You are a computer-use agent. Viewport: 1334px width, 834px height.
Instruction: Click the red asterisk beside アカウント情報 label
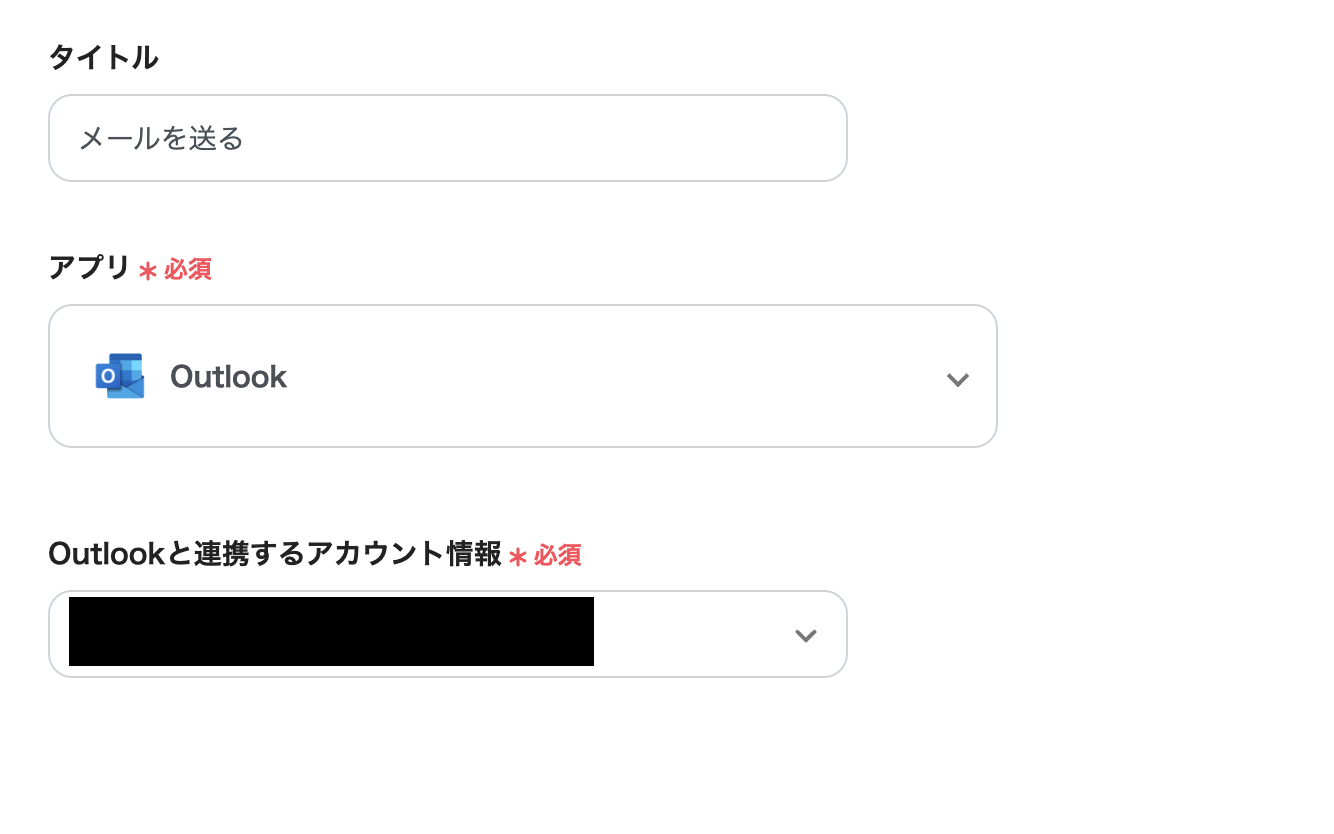[x=518, y=557]
